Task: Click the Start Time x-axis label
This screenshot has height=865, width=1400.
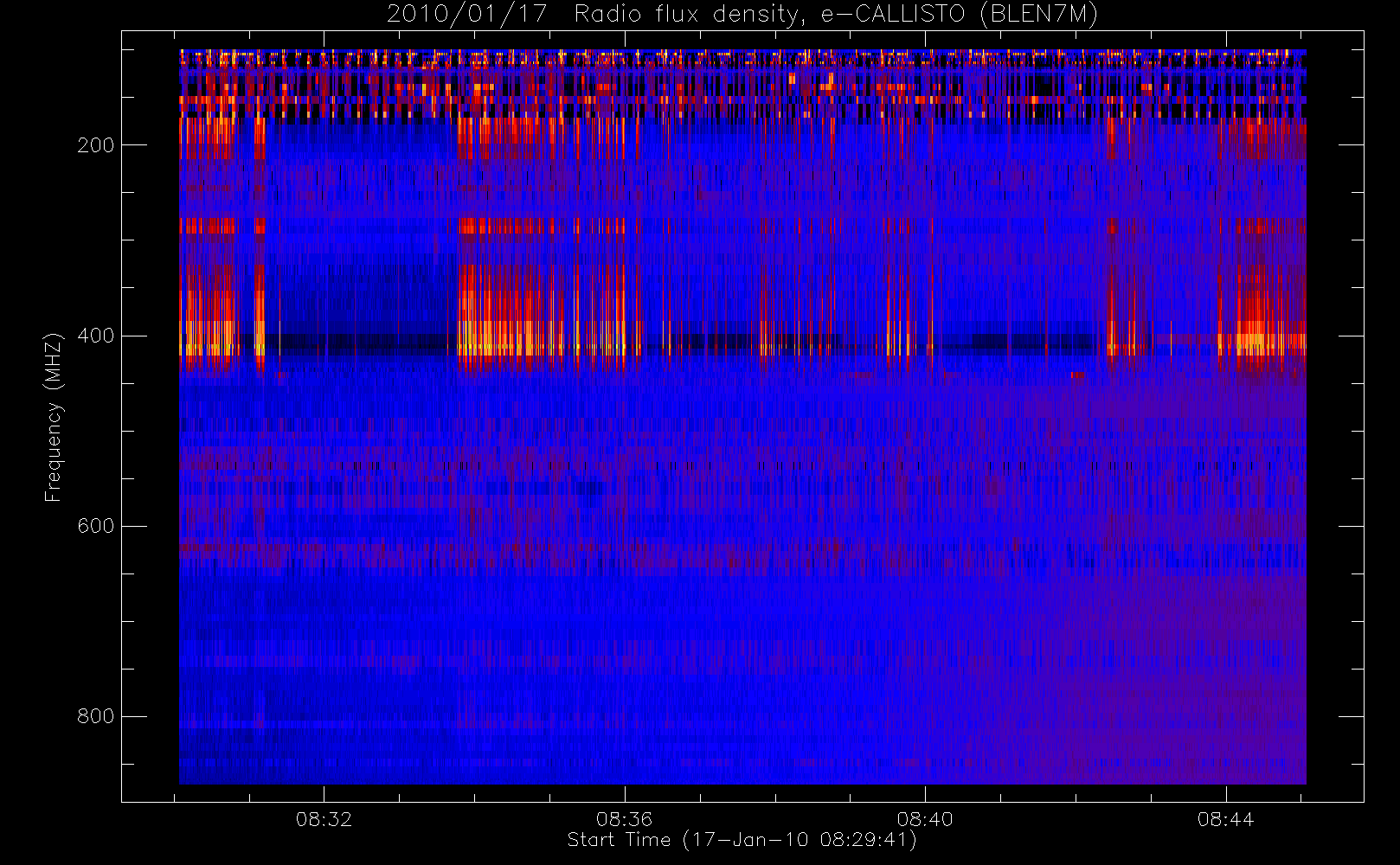Action: pyautogui.click(x=742, y=840)
